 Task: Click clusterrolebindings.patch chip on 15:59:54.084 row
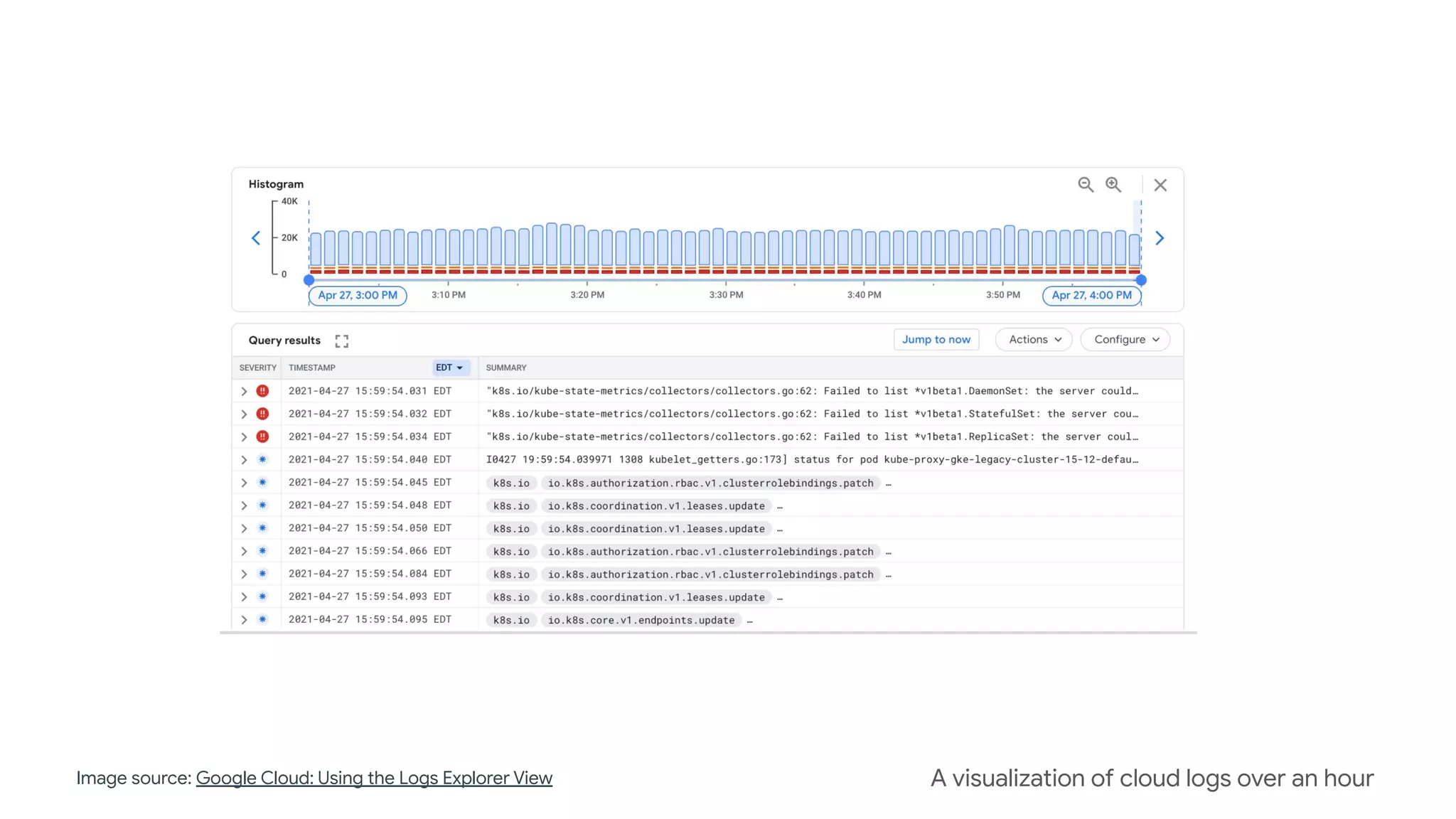click(710, 574)
